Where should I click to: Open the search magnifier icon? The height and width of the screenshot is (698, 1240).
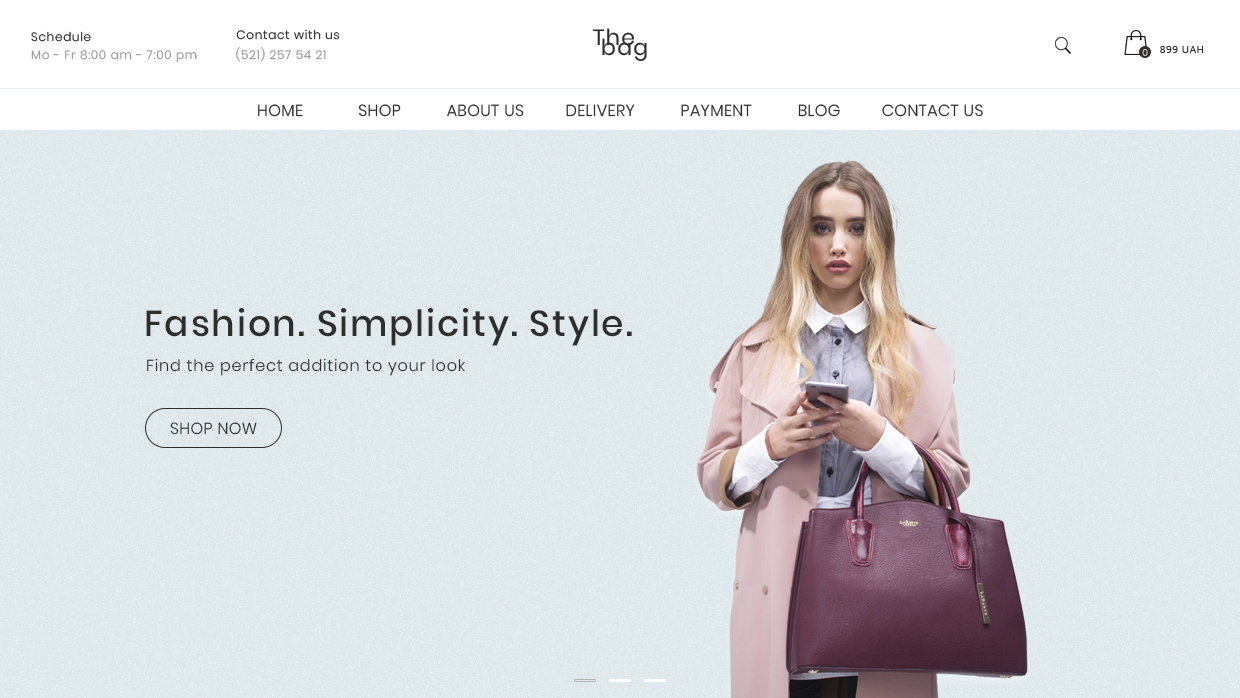(x=1063, y=45)
